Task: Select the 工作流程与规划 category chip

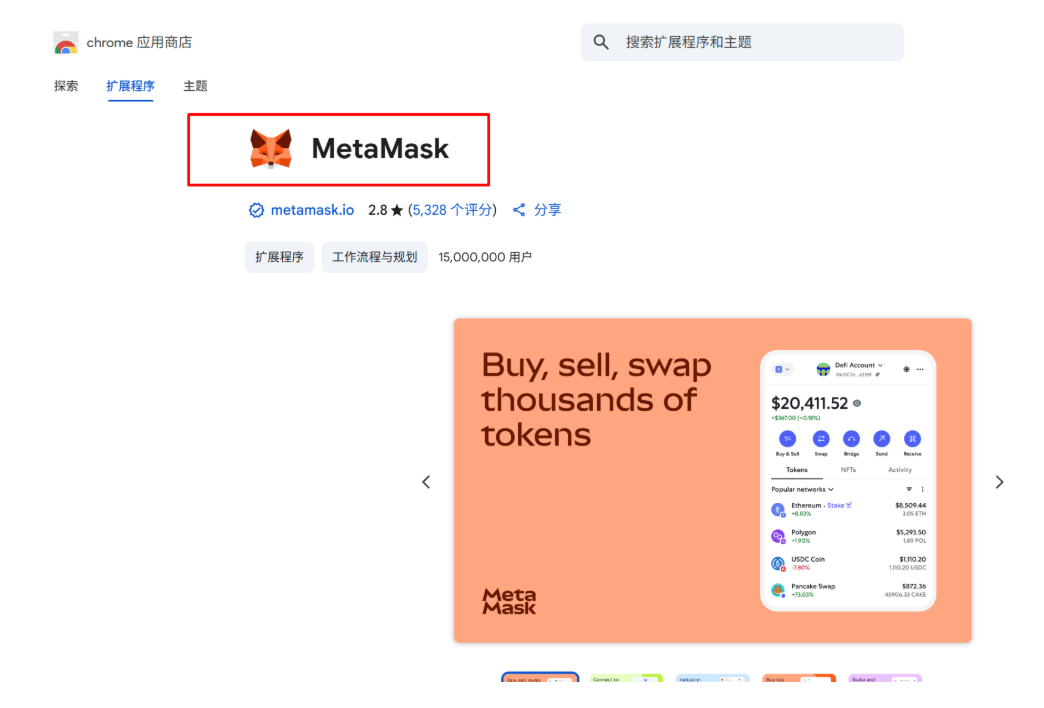Action: [374, 257]
